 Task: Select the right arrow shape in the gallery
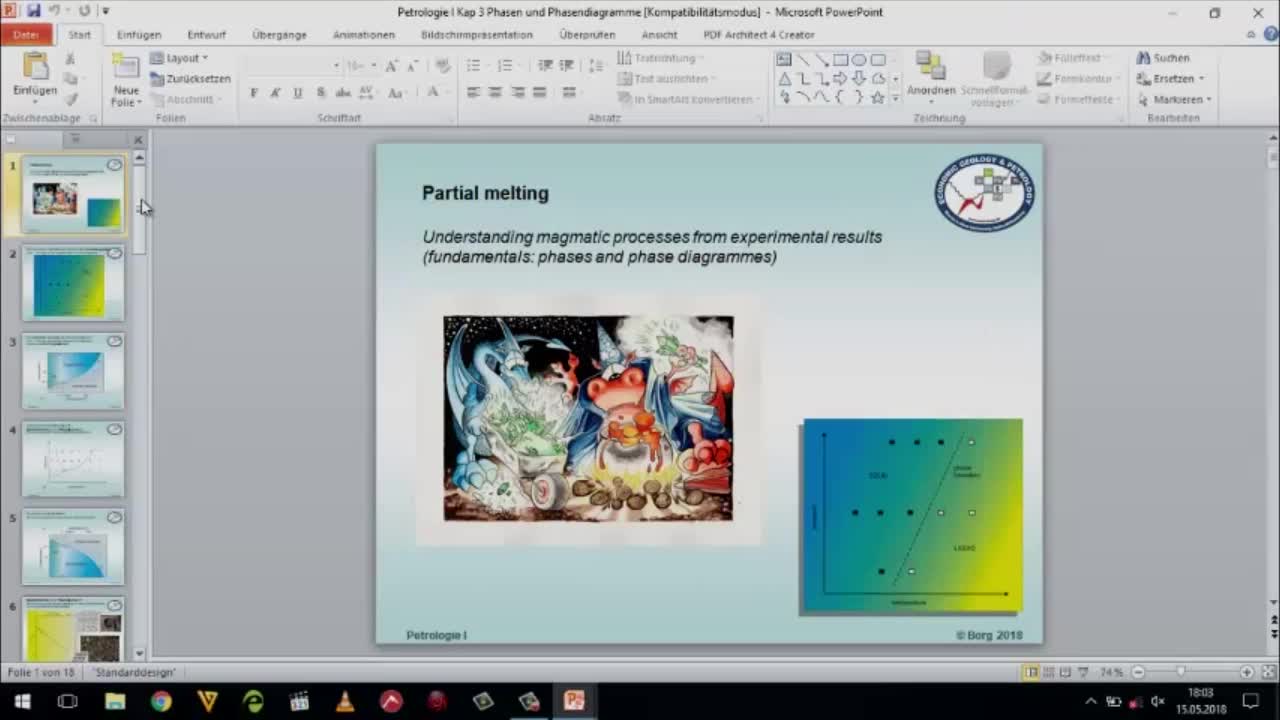click(x=840, y=78)
